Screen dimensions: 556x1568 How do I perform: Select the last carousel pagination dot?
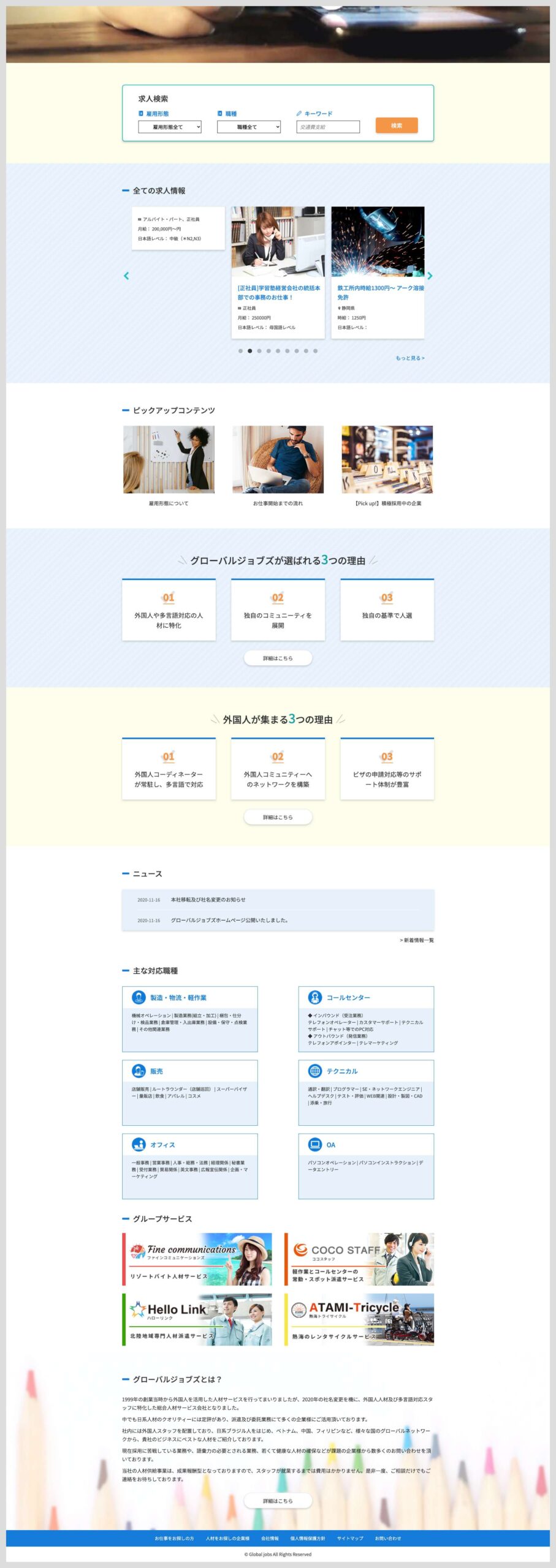315,351
